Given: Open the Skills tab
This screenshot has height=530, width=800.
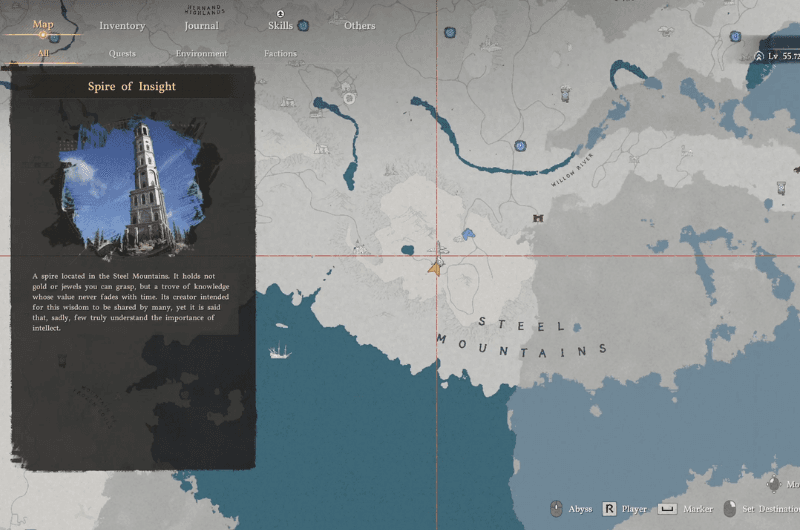Looking at the screenshot, I should pyautogui.click(x=280, y=26).
